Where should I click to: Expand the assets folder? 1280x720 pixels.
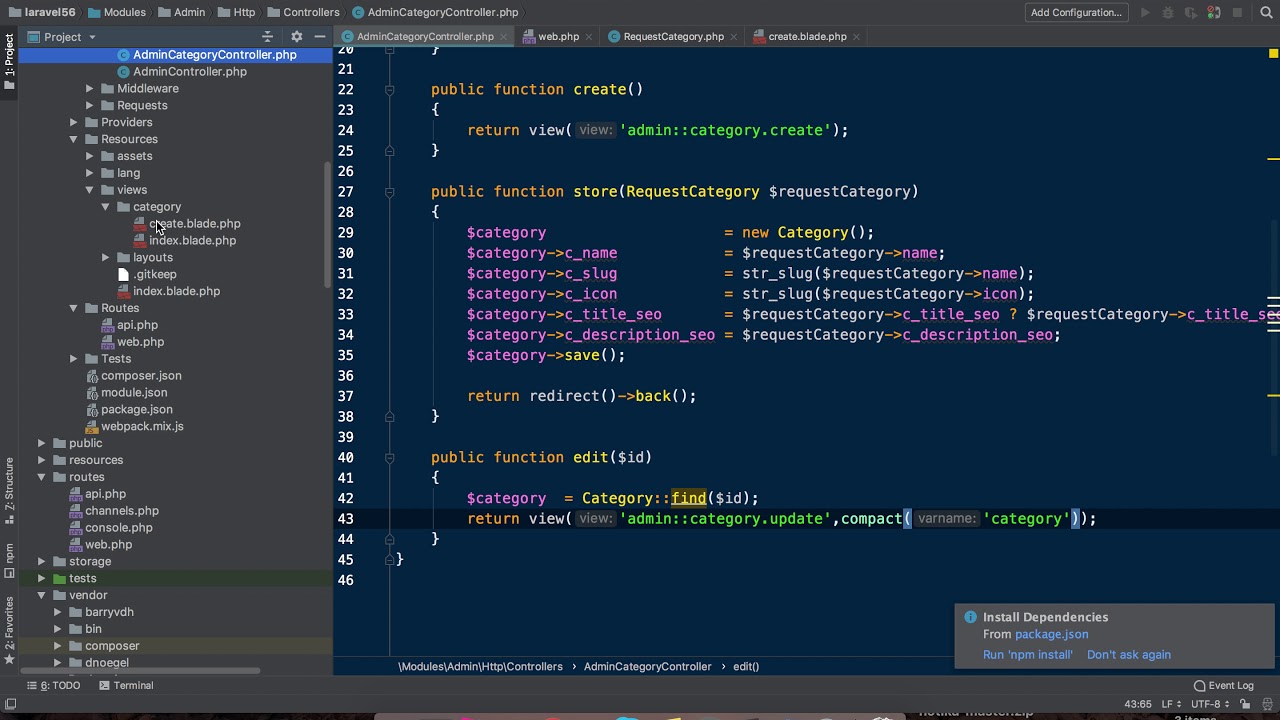click(x=90, y=156)
